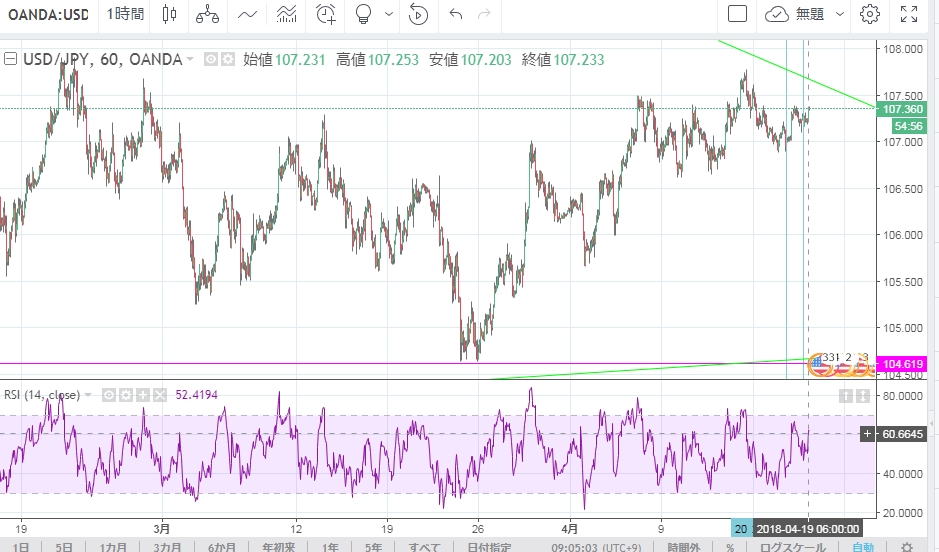Viewport: 939px width, 552px height.
Task: Open timezone menu 09:05:03 (UTC+9)
Action: (596, 547)
